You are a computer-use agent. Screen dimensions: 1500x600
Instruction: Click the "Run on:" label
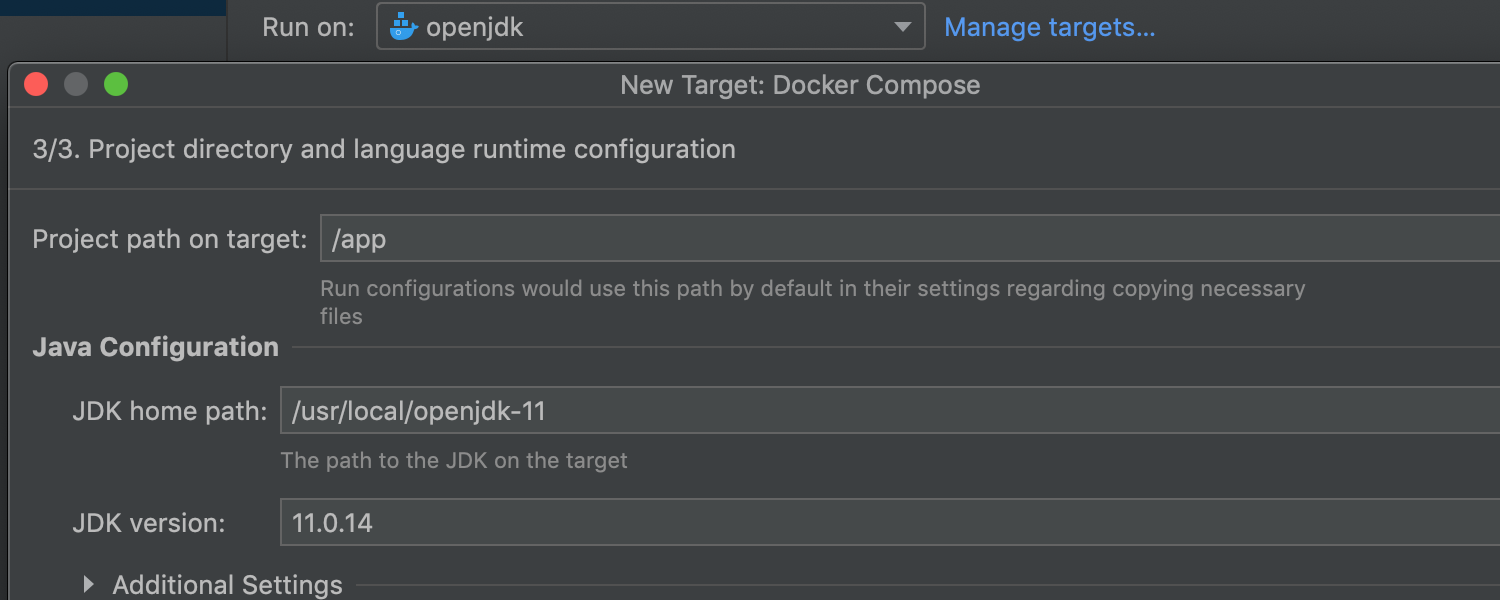click(x=308, y=28)
